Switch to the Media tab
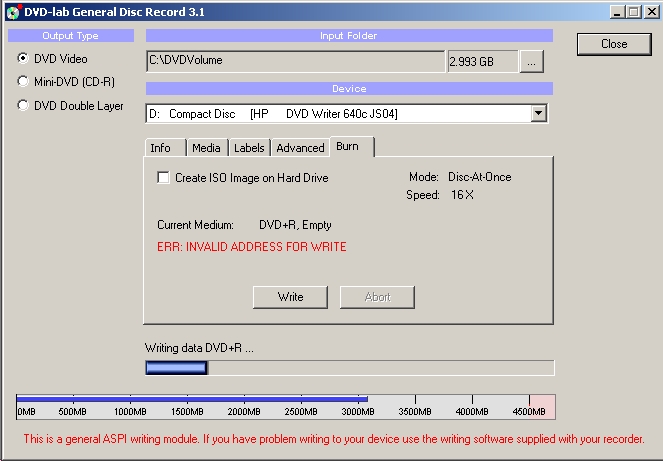The width and height of the screenshot is (663, 461). pyautogui.click(x=207, y=148)
